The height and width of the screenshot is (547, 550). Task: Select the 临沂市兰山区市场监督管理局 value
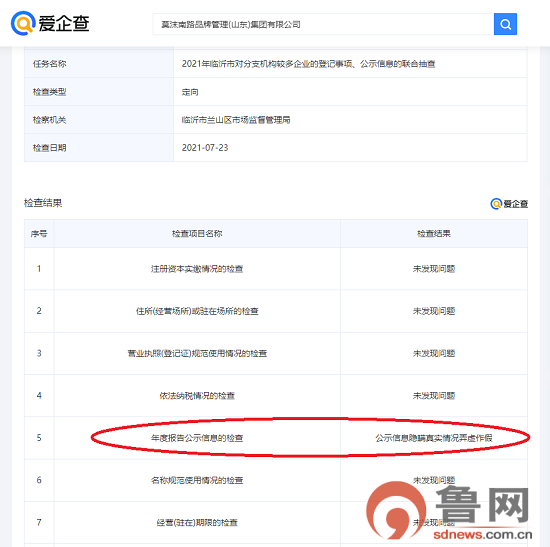coord(236,120)
